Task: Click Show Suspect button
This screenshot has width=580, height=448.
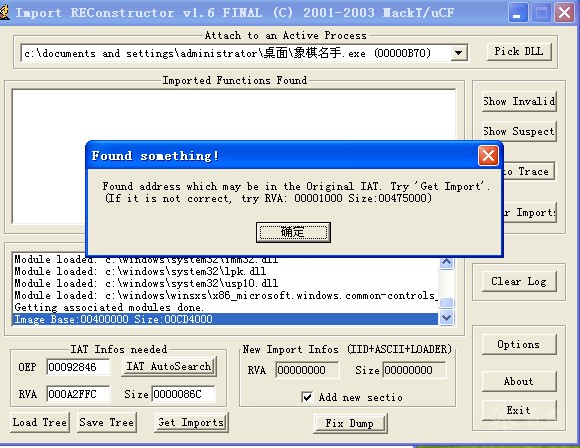Action: click(519, 131)
